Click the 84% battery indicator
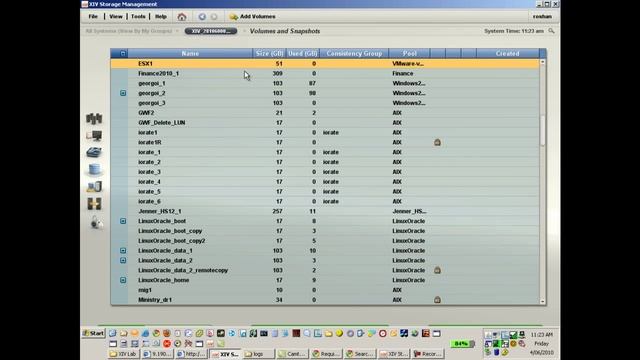 click(462, 344)
